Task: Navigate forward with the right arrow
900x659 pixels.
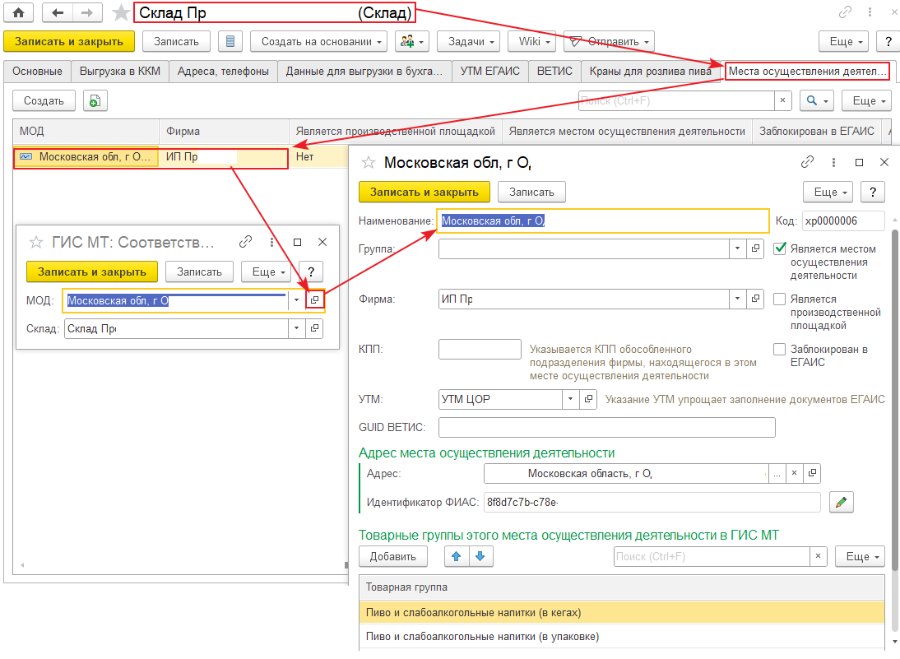Action: coord(87,13)
